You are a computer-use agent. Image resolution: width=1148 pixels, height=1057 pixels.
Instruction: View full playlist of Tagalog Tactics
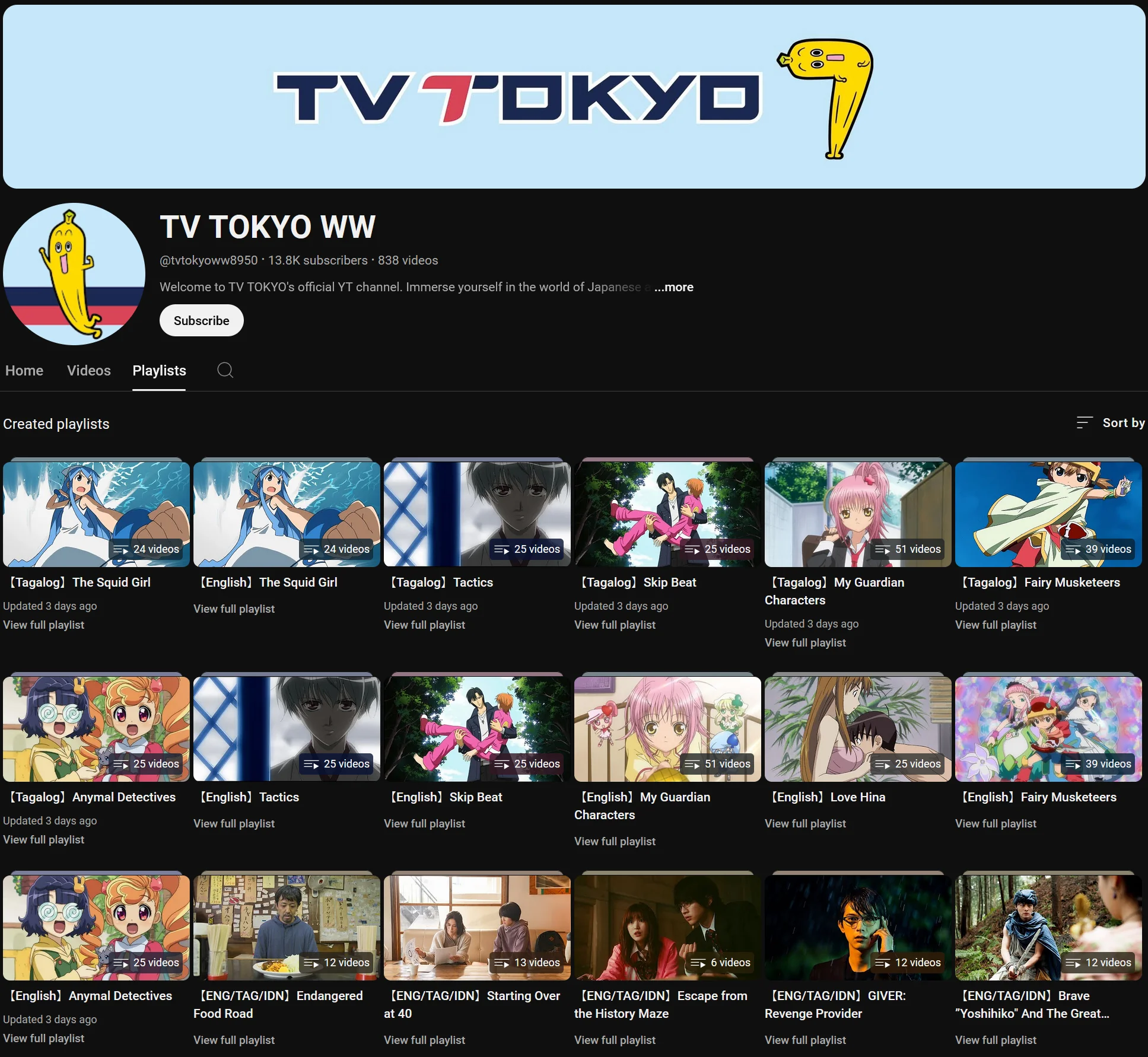tap(424, 625)
